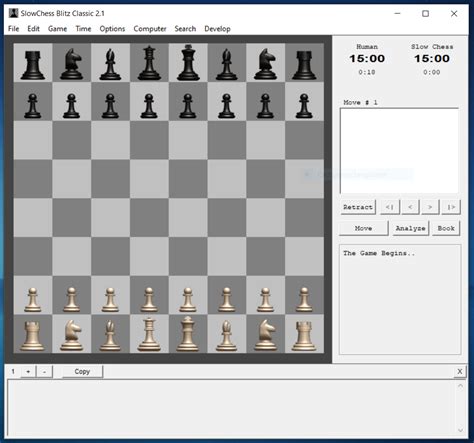The width and height of the screenshot is (474, 443).
Task: Step forward one move button
Action: (x=430, y=207)
